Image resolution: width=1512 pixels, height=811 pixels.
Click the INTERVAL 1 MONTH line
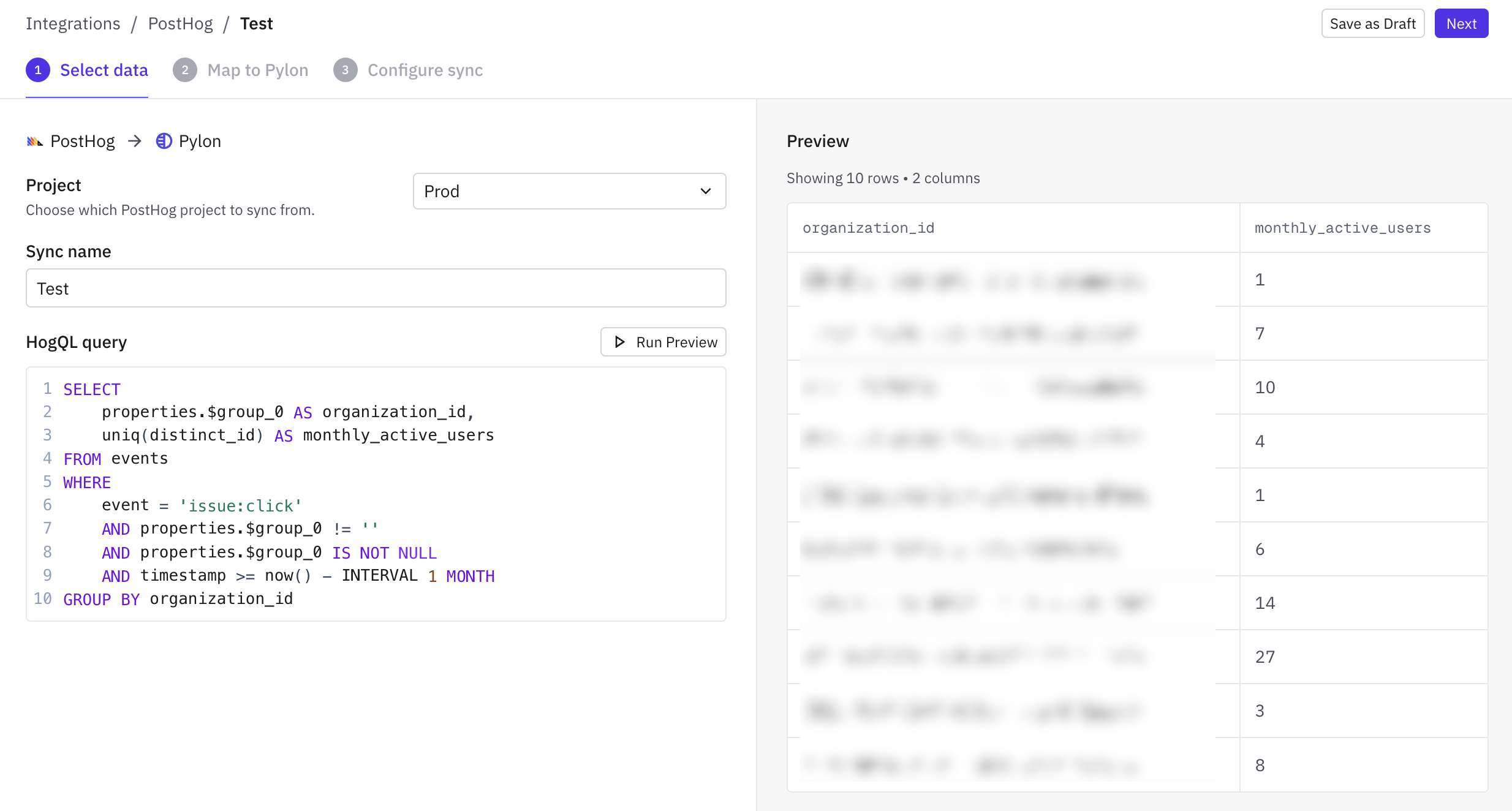coord(298,576)
